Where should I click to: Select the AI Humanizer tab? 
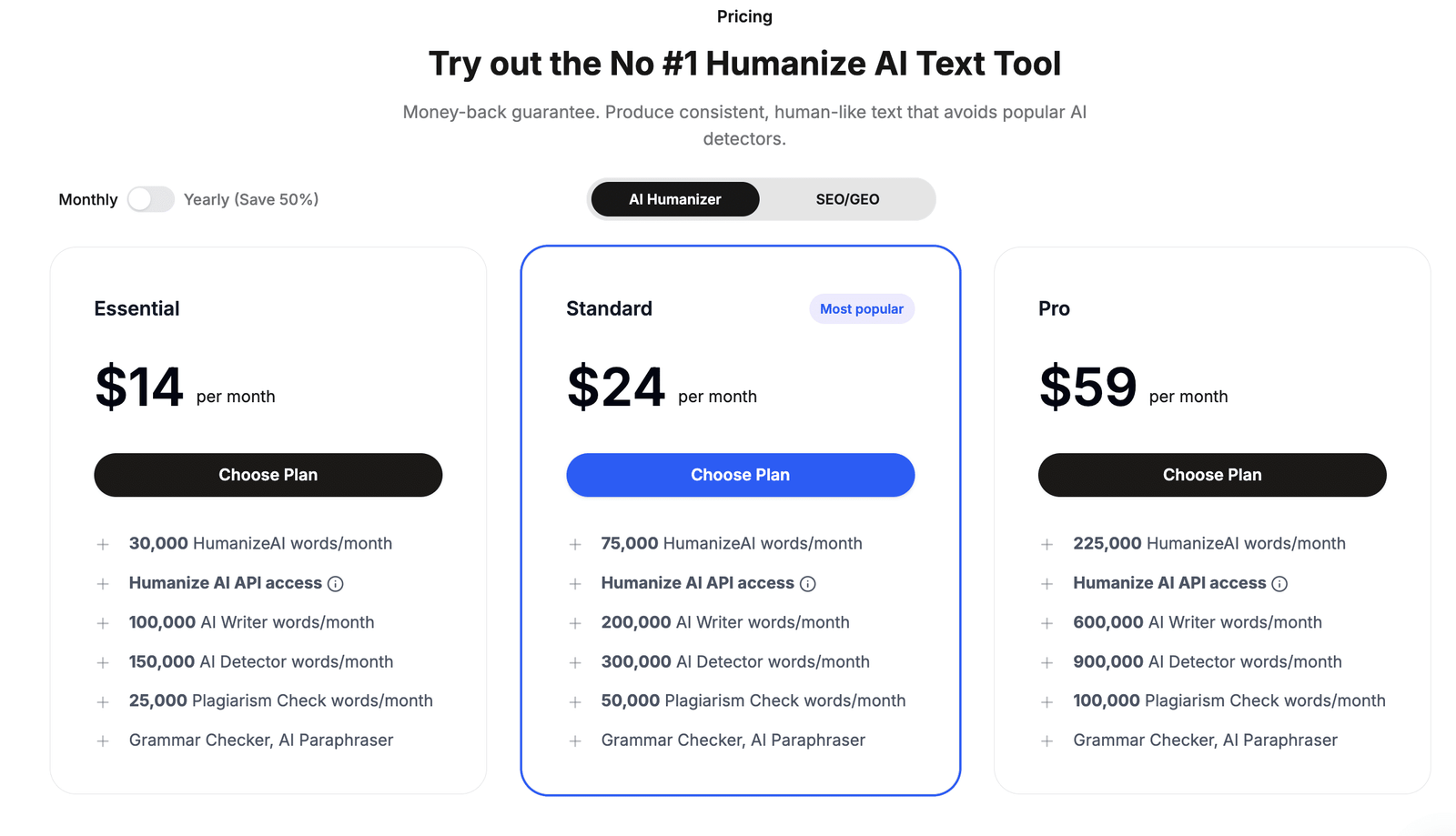point(673,199)
